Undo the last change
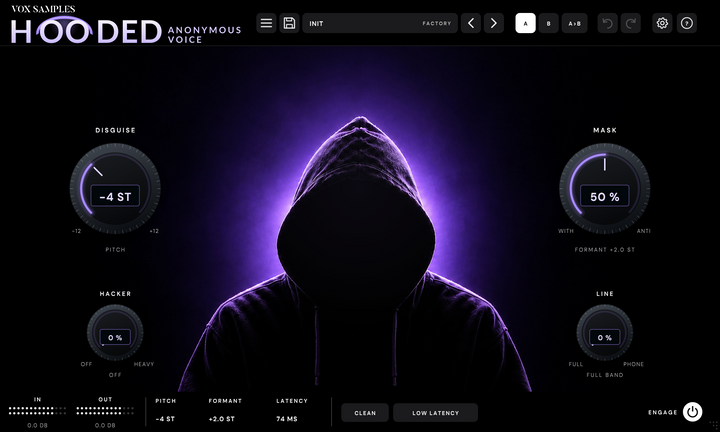Viewport: 720px width, 432px height. point(608,23)
